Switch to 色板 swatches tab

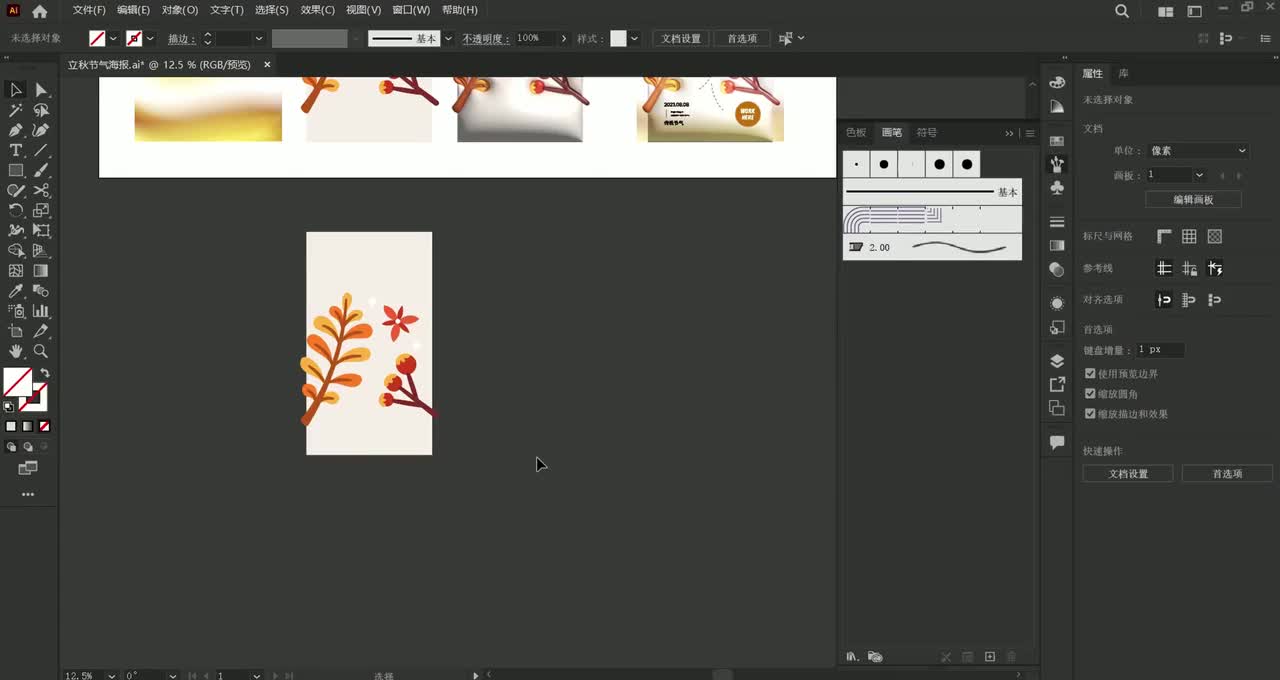click(856, 132)
